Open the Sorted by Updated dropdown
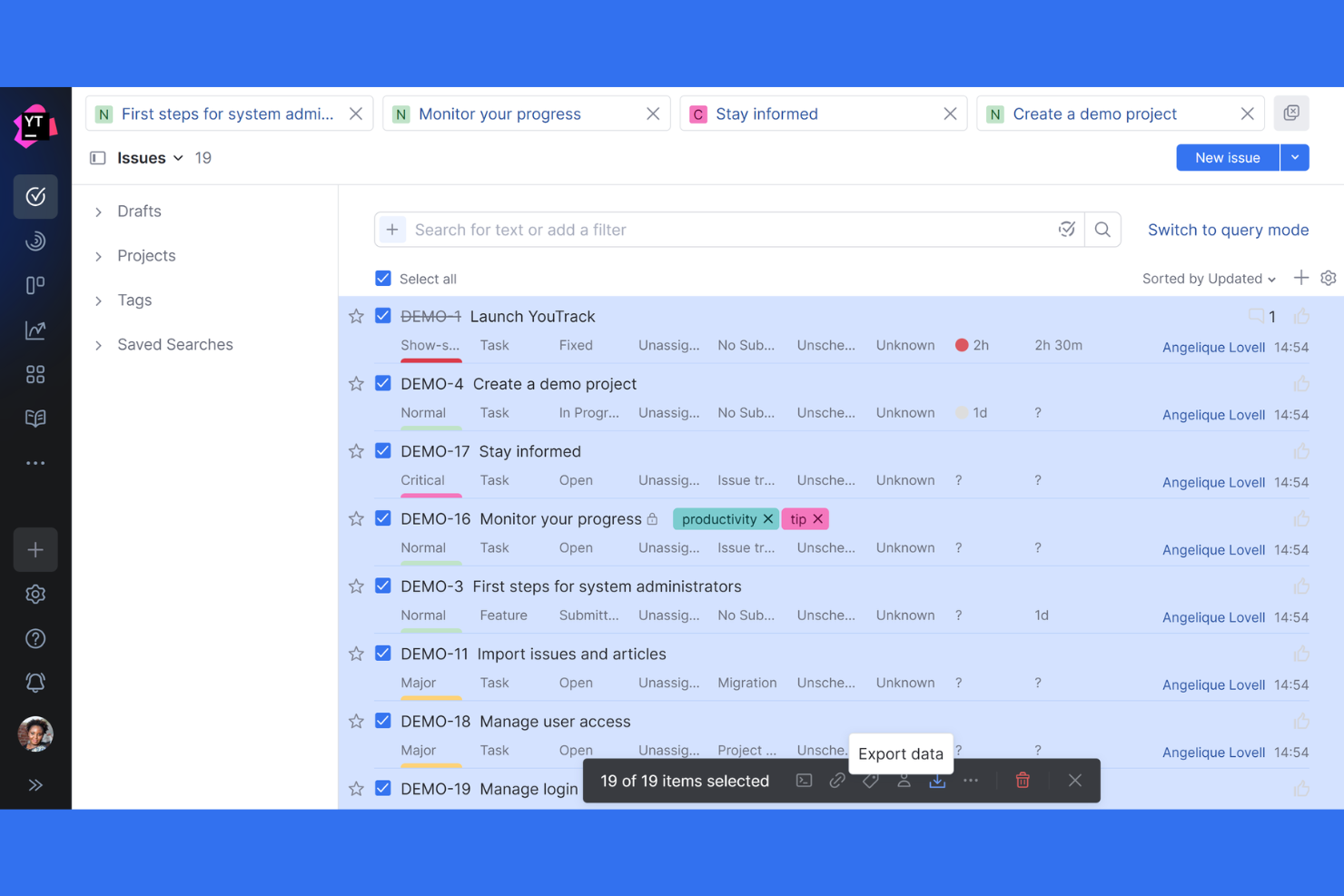 1208,278
